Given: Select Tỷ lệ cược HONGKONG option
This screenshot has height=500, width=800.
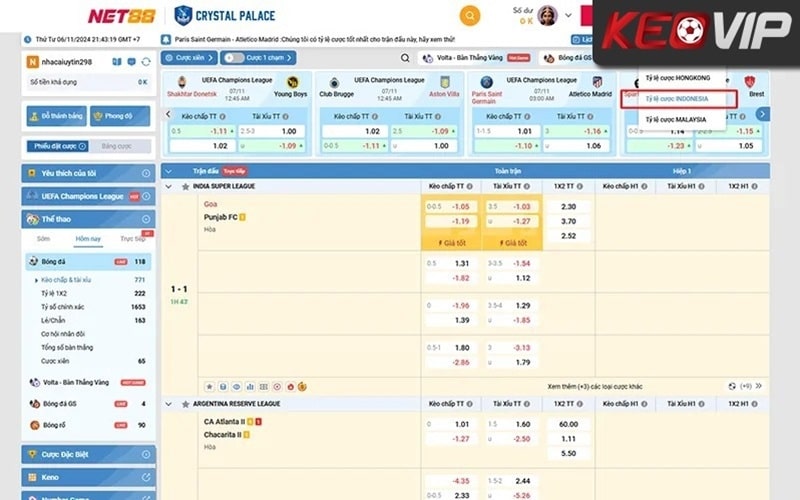Looking at the screenshot, I should 678,78.
